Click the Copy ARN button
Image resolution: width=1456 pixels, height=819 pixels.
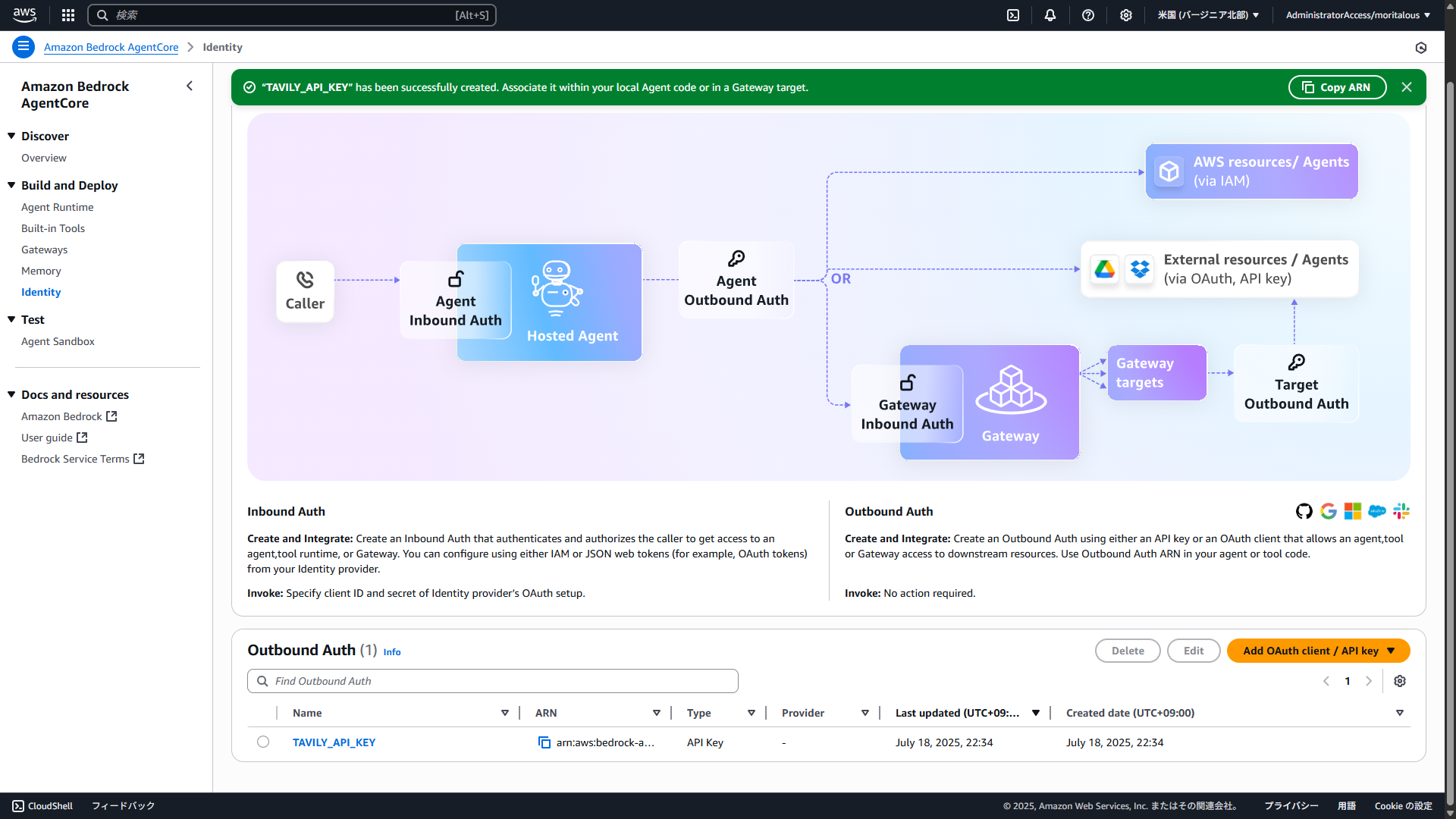[x=1337, y=87]
